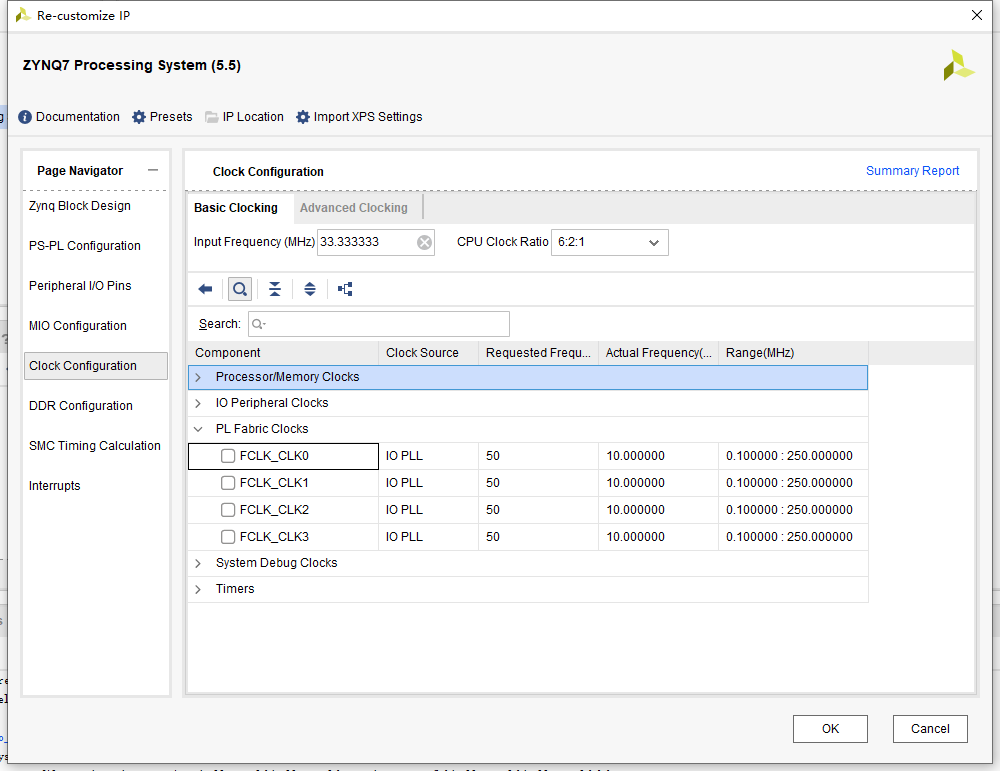Close the Re-customize IP dialog
The width and height of the screenshot is (1000, 771).
[976, 15]
